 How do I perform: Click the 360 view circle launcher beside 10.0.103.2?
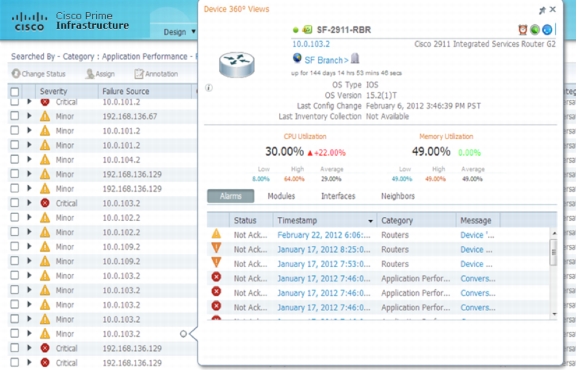tap(183, 334)
